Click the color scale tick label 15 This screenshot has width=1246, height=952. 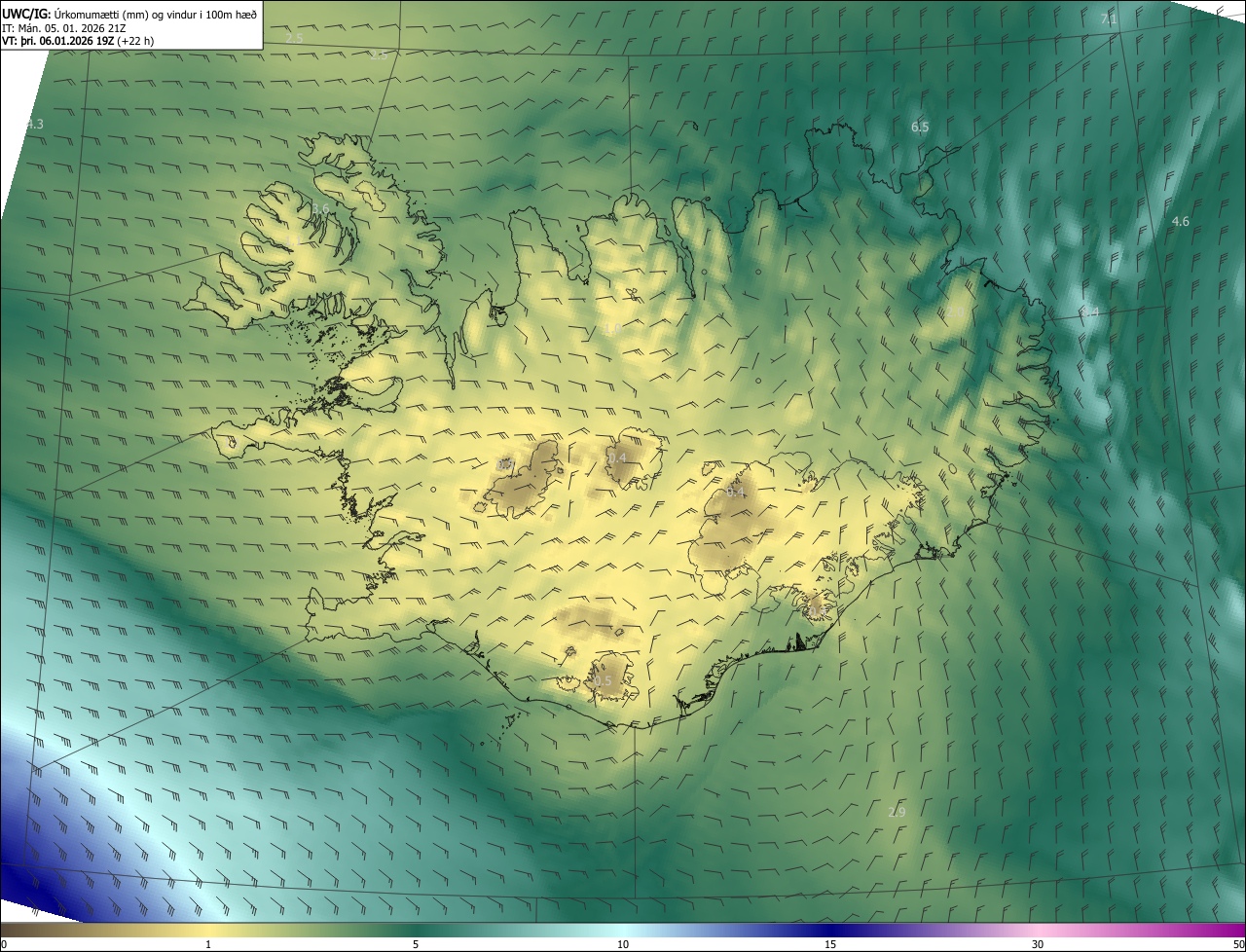click(830, 944)
